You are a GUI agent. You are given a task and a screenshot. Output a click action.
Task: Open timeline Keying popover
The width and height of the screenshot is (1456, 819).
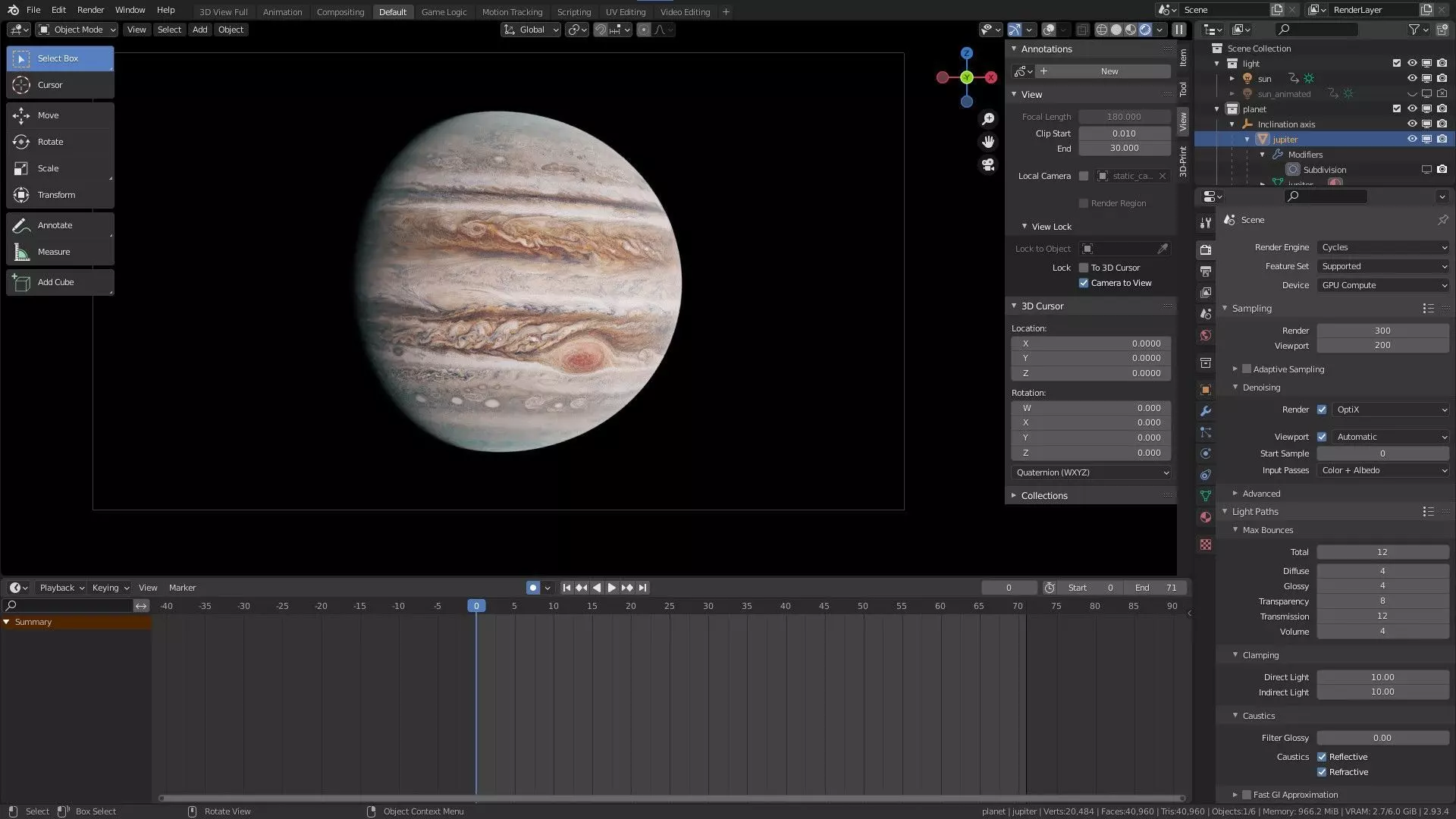tap(111, 588)
